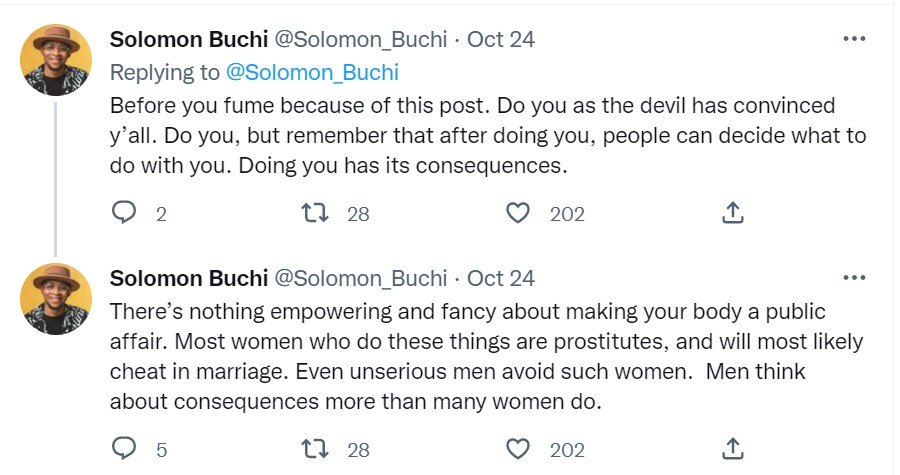Open the first tweet's Oct 24 timestamp
This screenshot has width=900, height=475.
point(501,40)
